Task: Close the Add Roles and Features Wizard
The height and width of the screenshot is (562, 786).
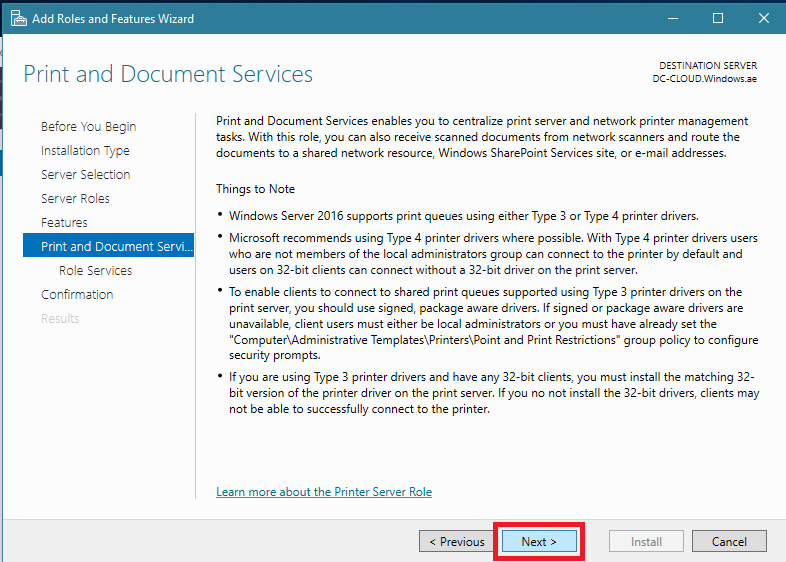Action: pos(763,19)
